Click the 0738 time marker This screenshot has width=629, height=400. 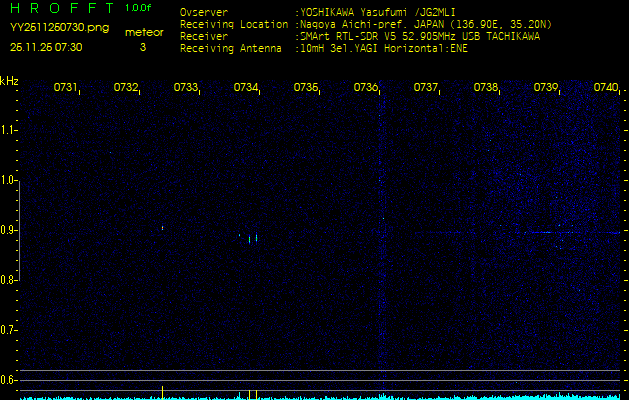(485, 87)
